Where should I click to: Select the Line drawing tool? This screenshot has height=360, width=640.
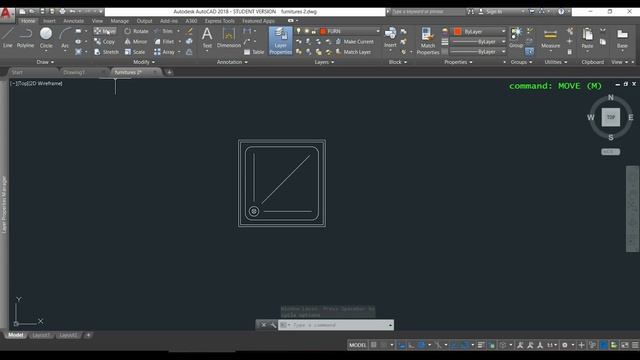click(x=7, y=38)
